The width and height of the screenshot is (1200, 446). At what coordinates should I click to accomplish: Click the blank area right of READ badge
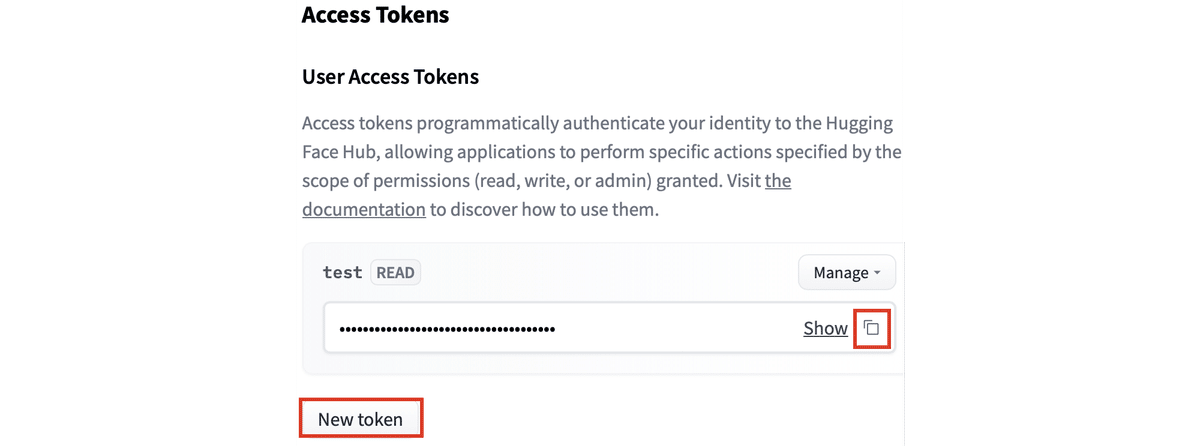click(600, 272)
